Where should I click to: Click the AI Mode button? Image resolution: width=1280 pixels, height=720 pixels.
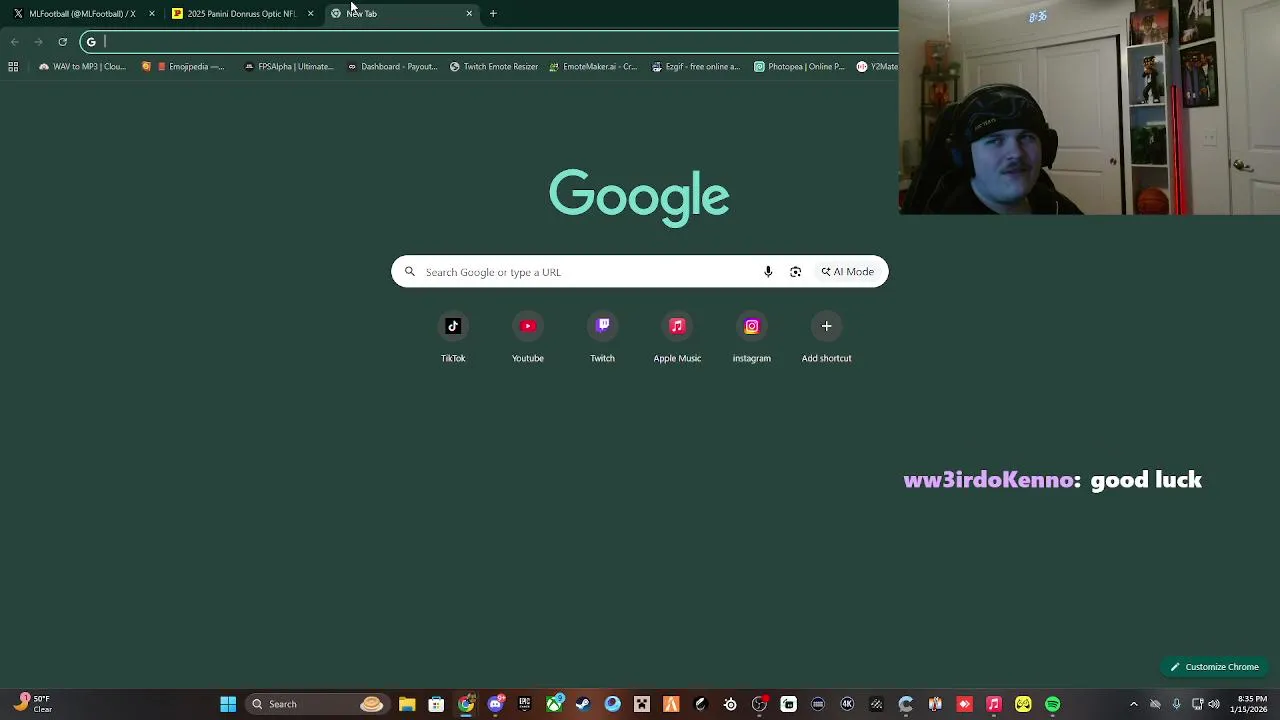click(x=848, y=272)
